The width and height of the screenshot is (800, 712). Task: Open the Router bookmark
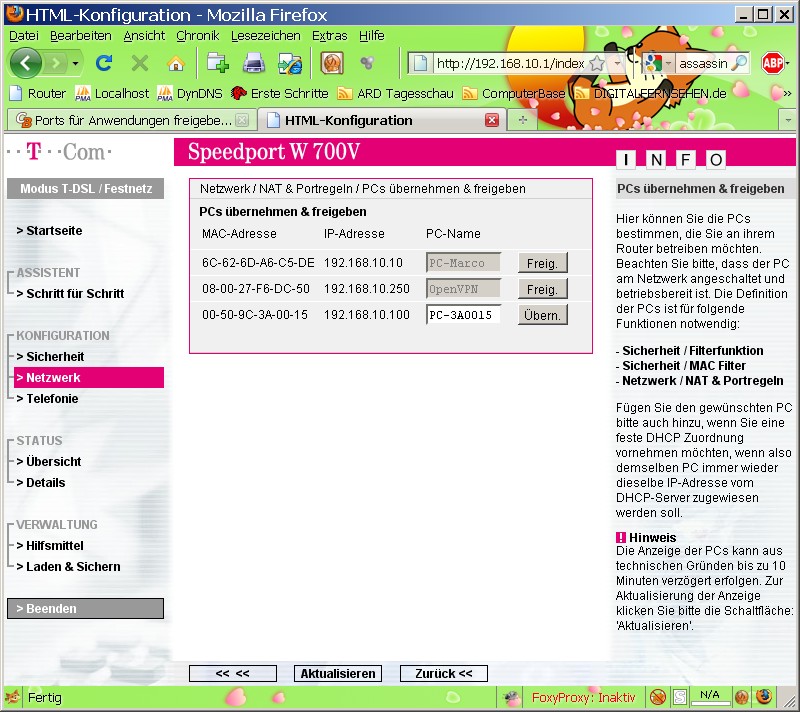click(x=39, y=93)
